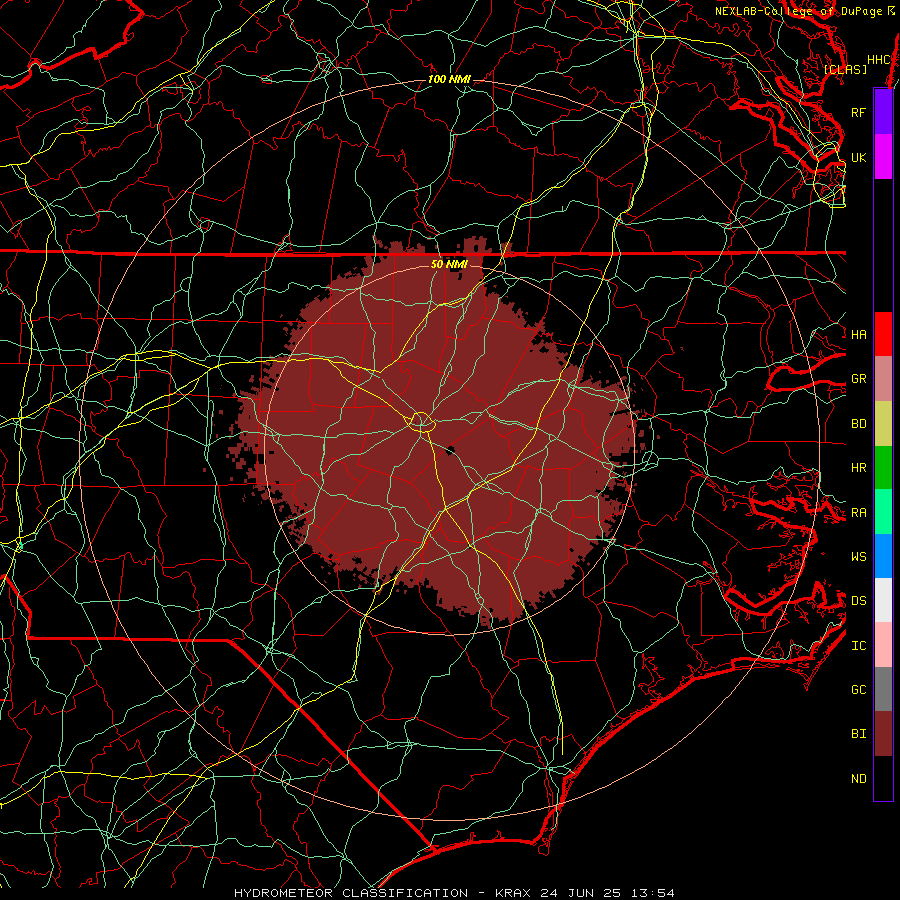
Task: Click the HR legend label
Action: tap(859, 468)
